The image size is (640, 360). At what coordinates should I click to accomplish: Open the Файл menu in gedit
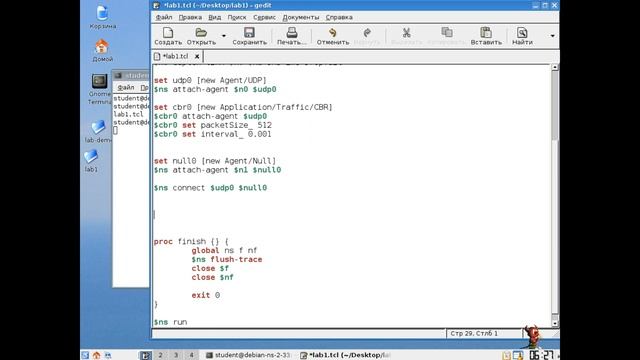pyautogui.click(x=164, y=18)
